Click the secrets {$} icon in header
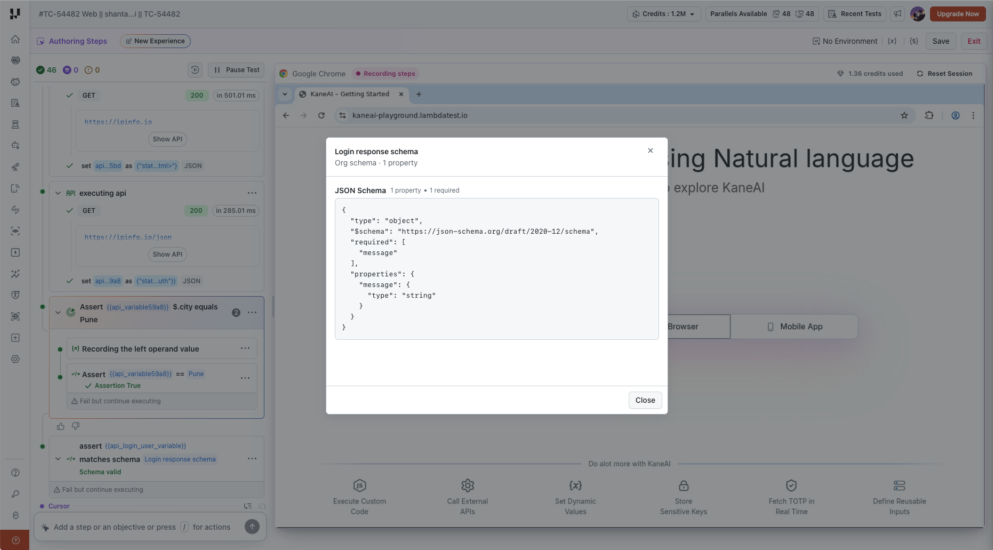The height and width of the screenshot is (550, 993). (x=914, y=41)
